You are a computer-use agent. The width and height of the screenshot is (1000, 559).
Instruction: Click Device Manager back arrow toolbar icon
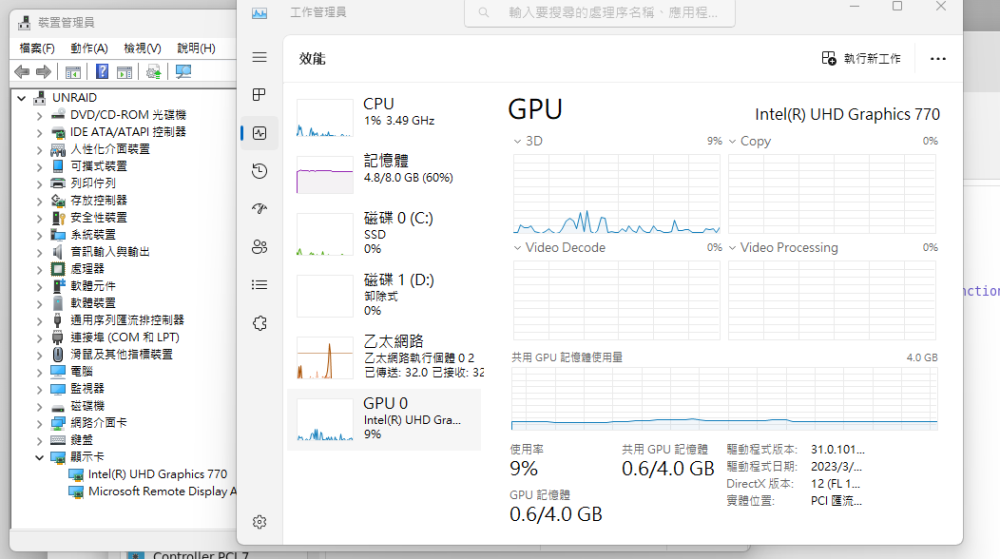coord(22,72)
